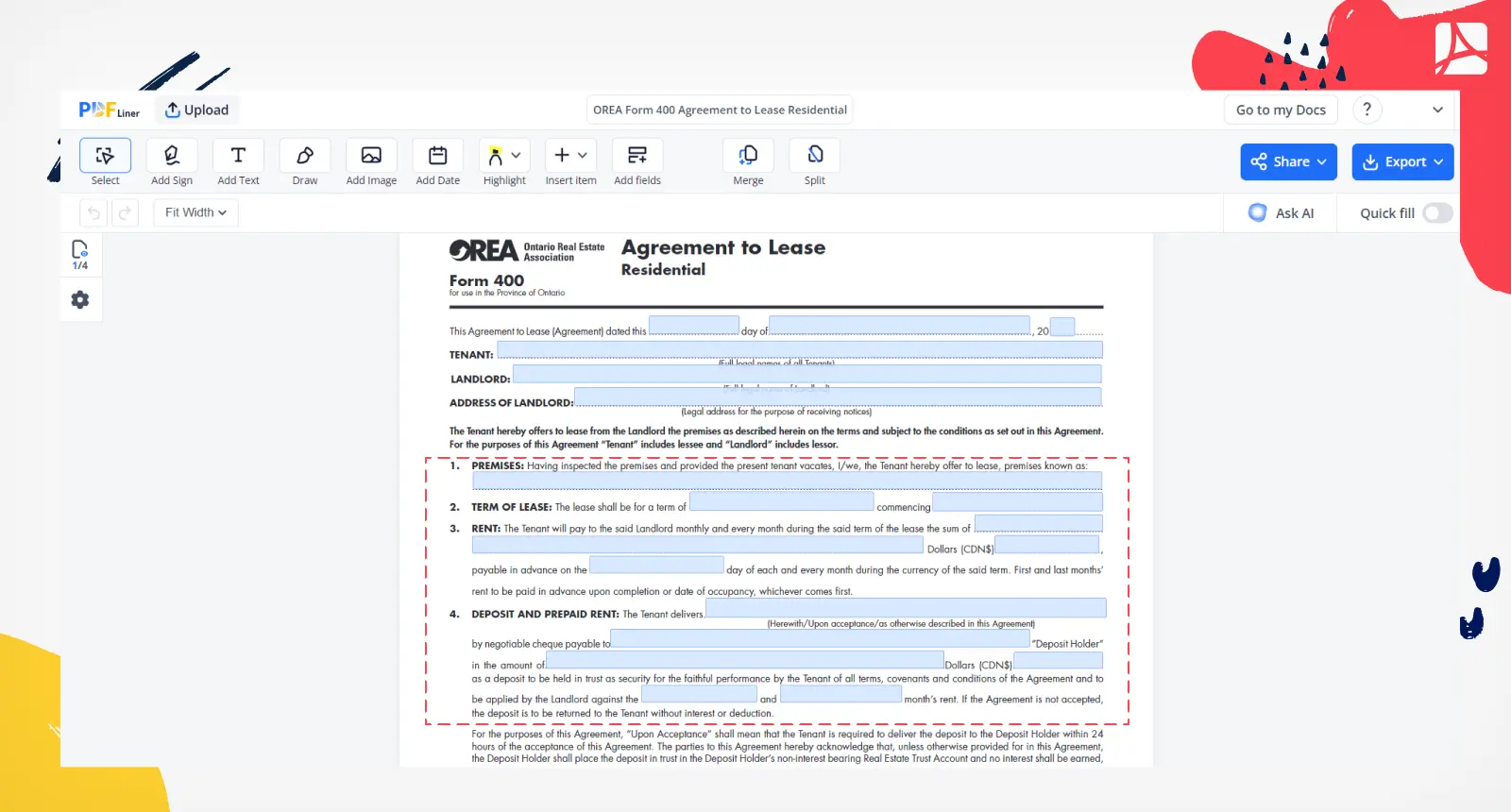Click the lease term length field
This screenshot has width=1511, height=812.
(782, 500)
